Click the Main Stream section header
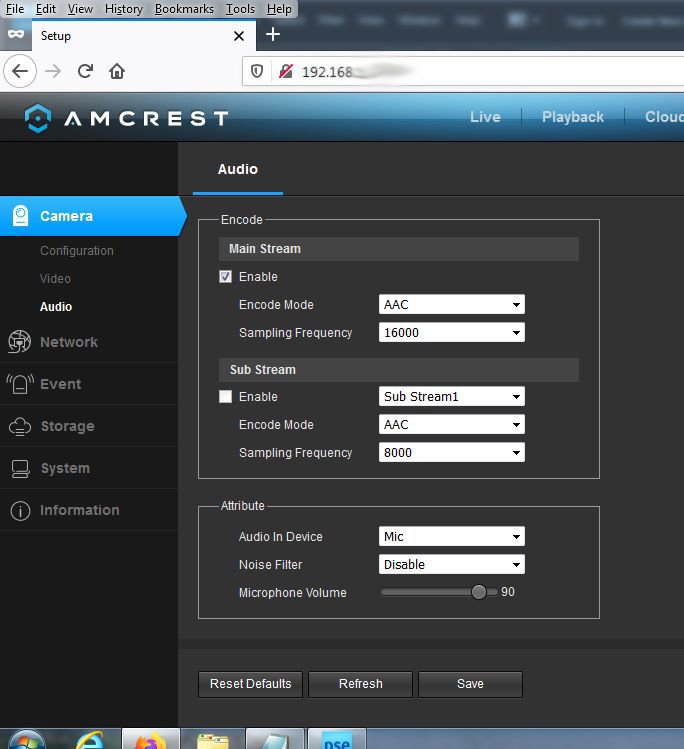This screenshot has width=684, height=749. click(x=399, y=249)
